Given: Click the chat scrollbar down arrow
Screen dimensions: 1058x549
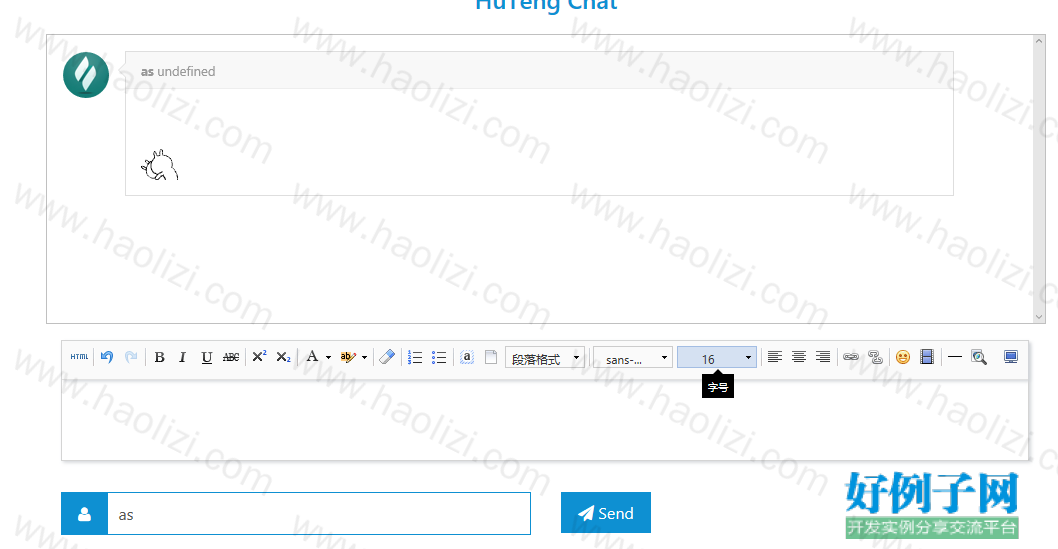Looking at the screenshot, I should pos(1039,316).
